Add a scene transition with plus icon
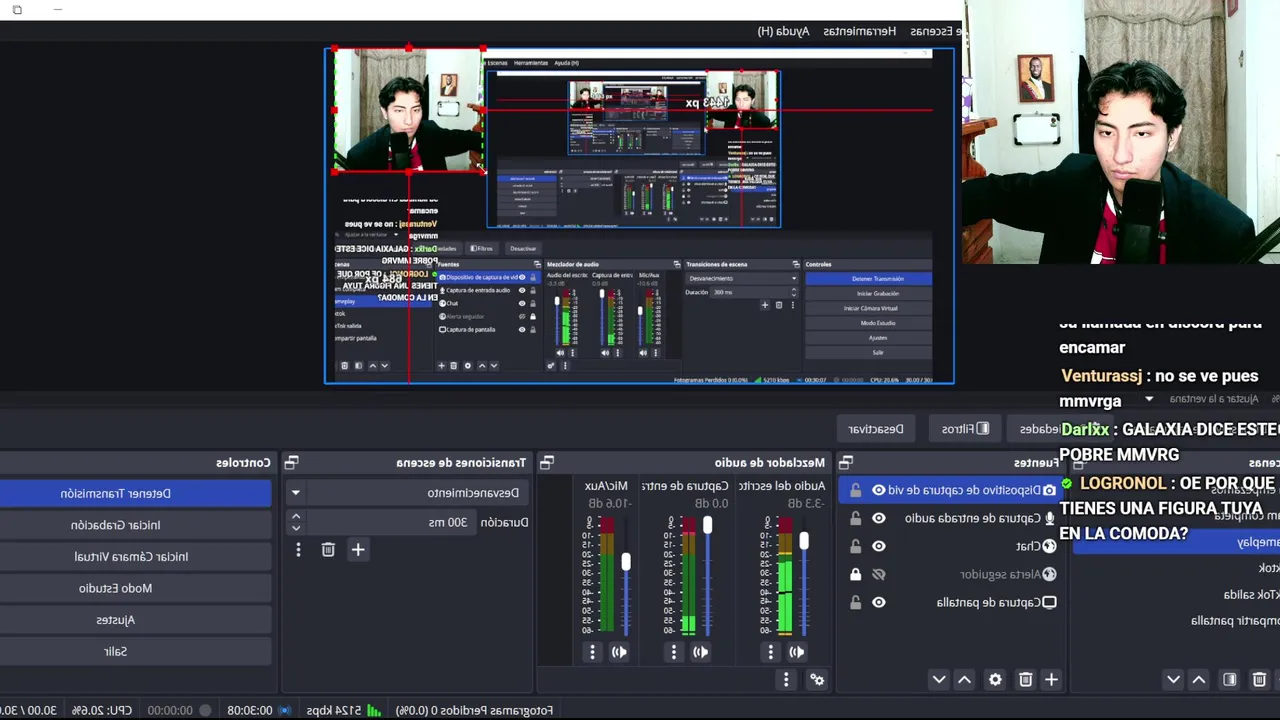This screenshot has width=1280, height=720. click(358, 549)
